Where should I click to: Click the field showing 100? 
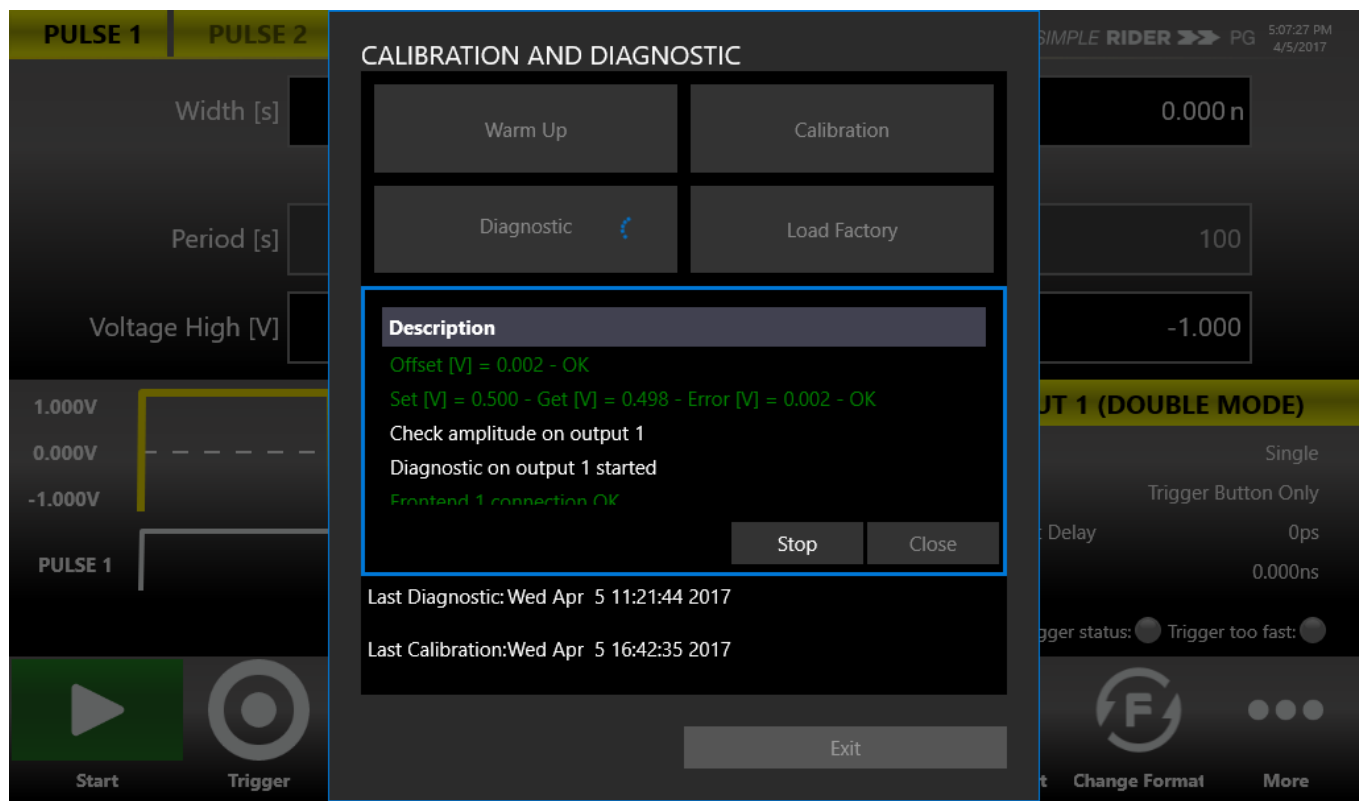(1145, 239)
